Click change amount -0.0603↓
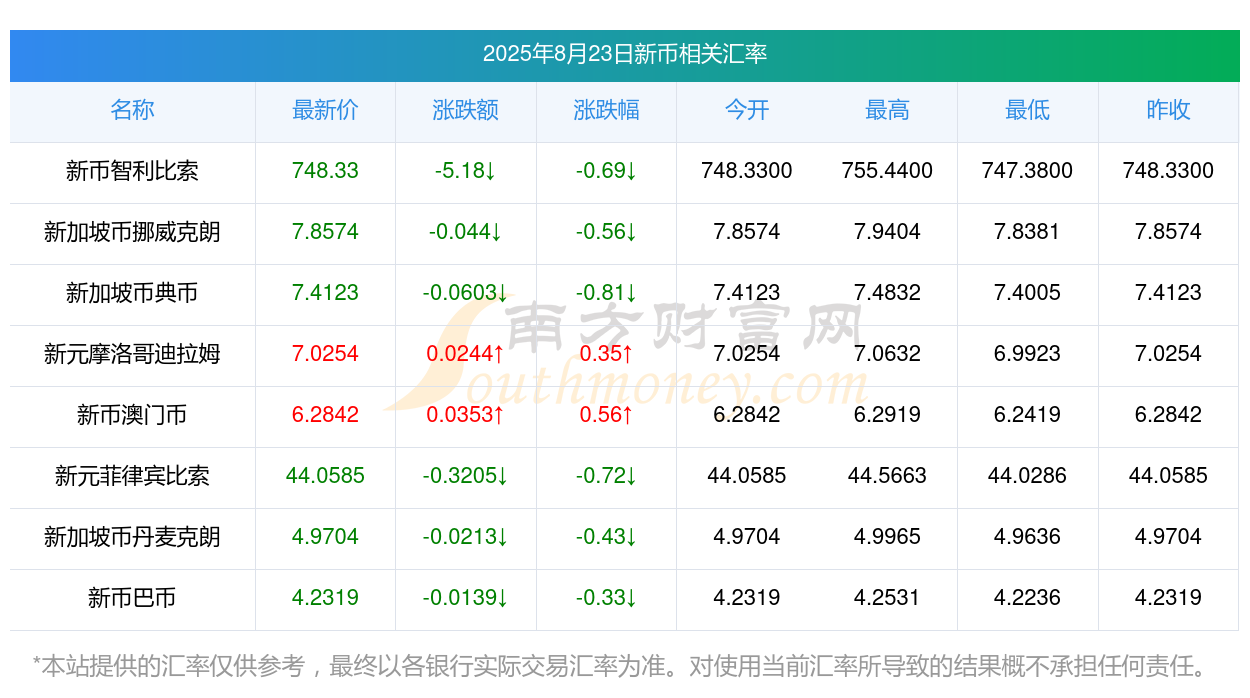 point(466,293)
